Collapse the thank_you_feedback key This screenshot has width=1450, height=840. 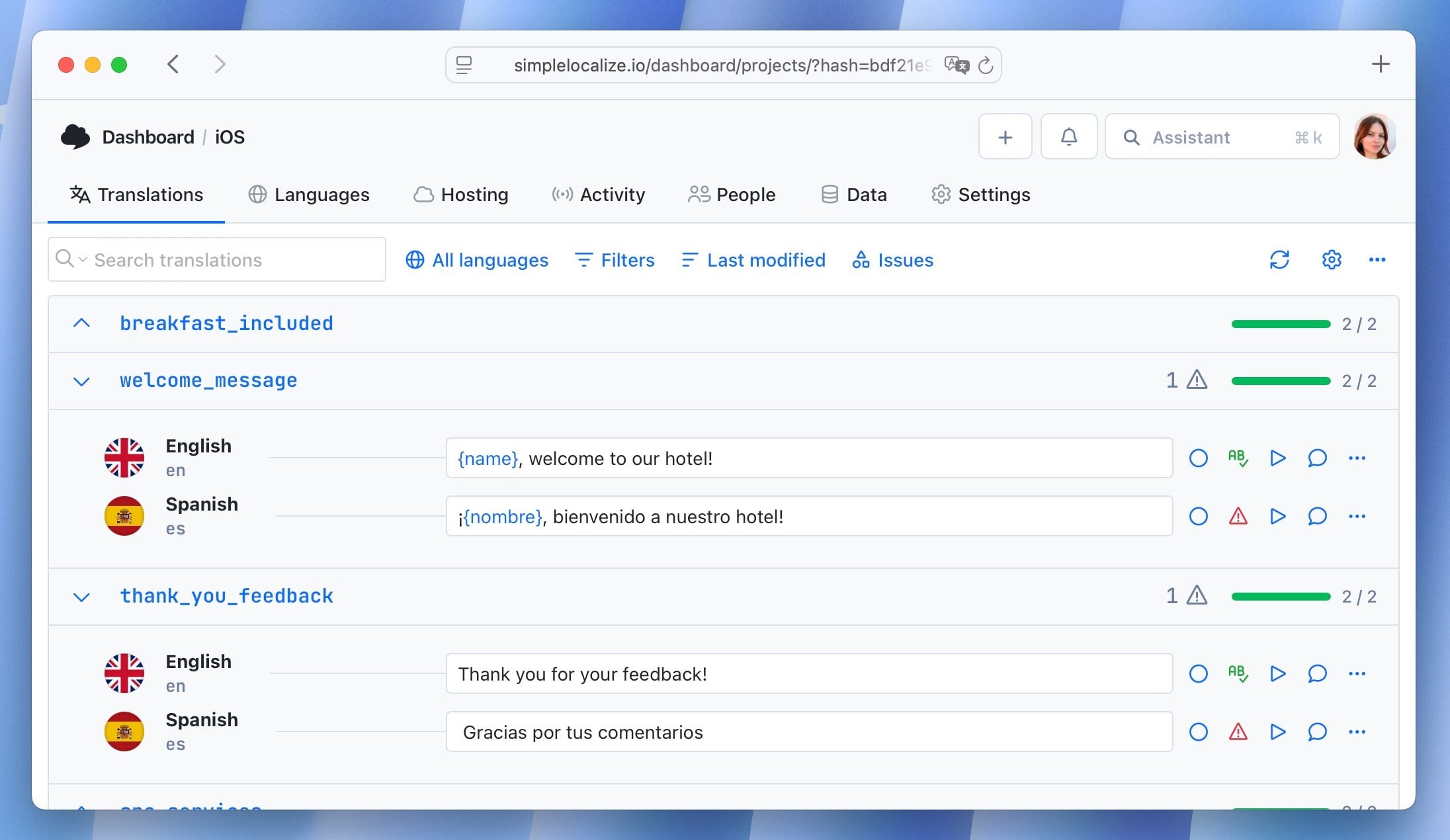point(81,597)
